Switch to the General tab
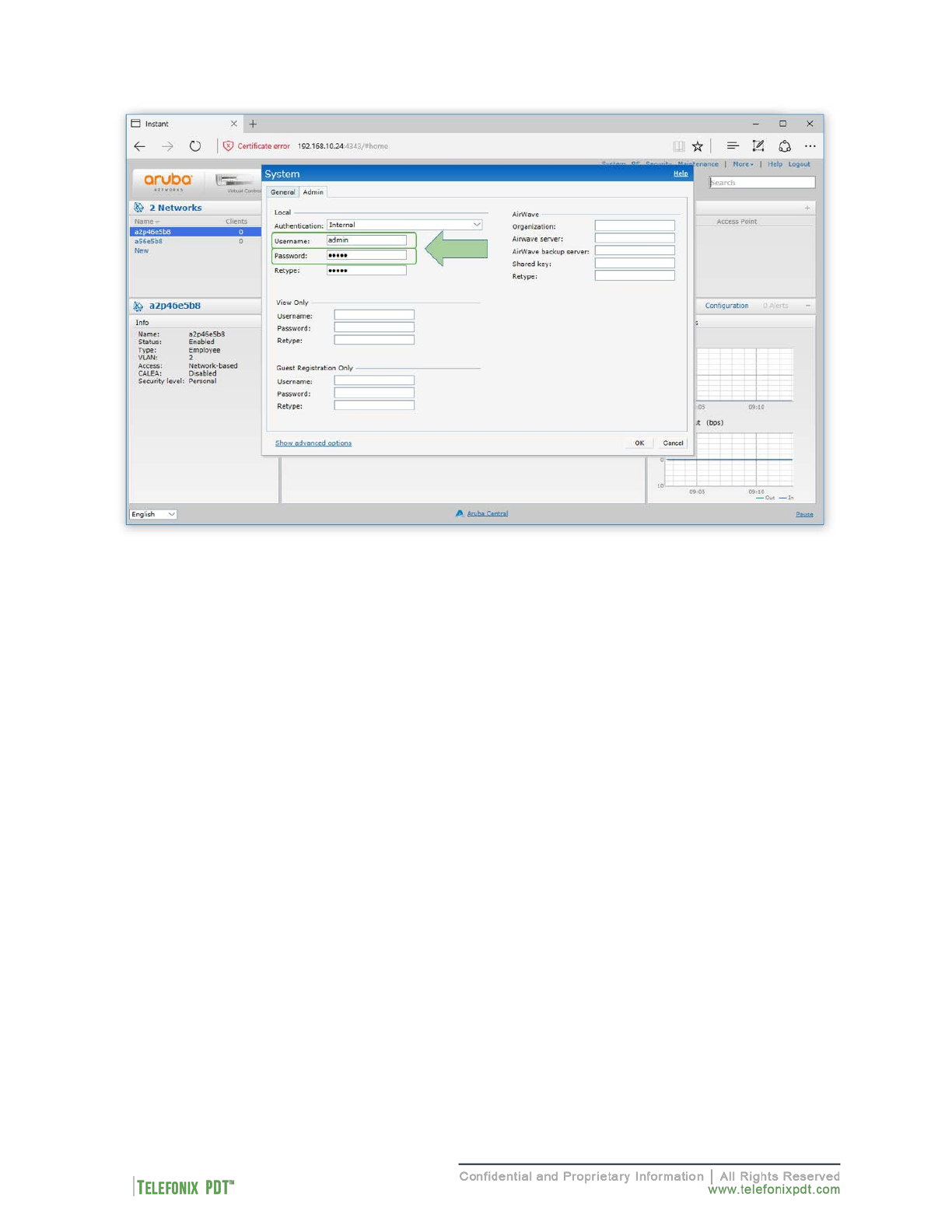 283,192
